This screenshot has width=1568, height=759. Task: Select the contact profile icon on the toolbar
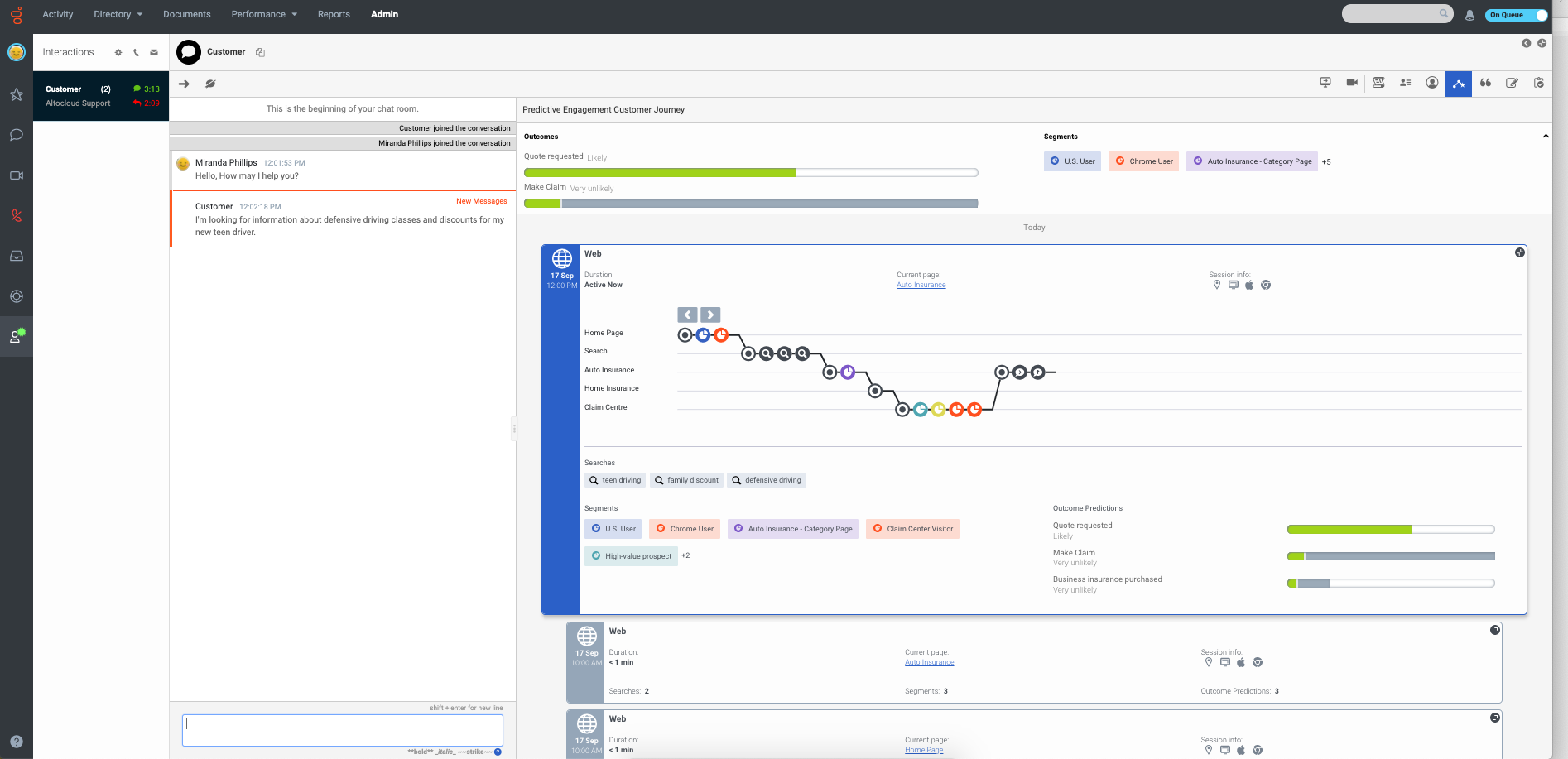(1432, 83)
